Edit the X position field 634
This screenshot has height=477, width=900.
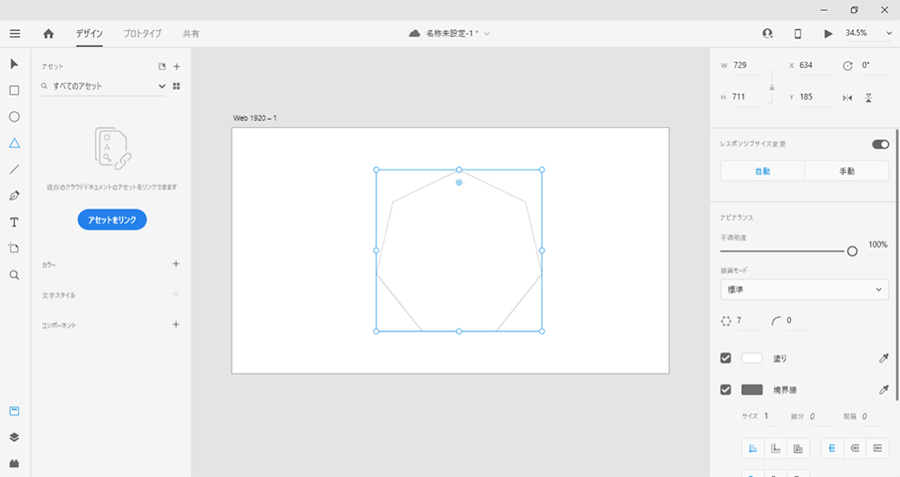tap(815, 66)
